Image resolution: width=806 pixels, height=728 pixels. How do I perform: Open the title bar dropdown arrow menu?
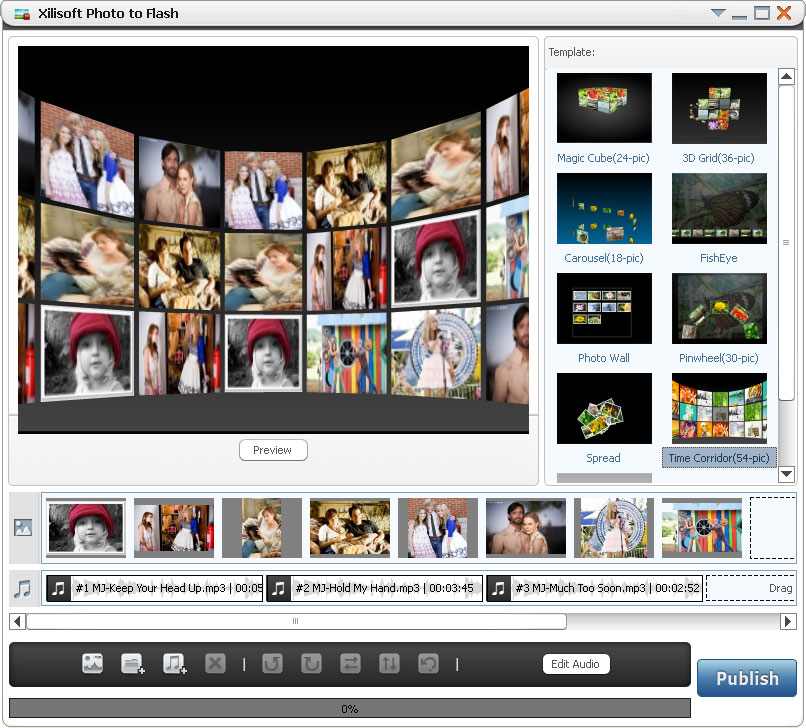click(718, 13)
